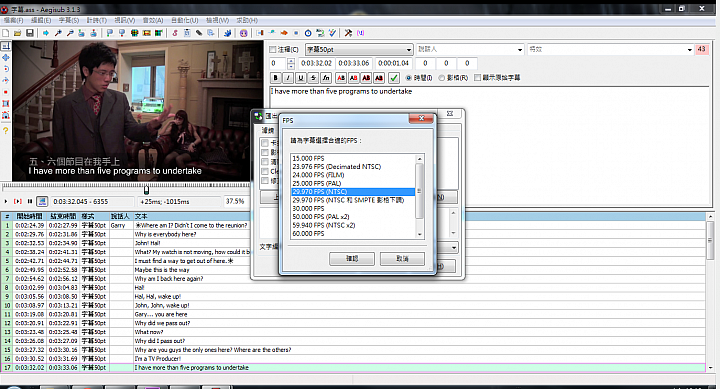Toggle Strikeout formatting button
This screenshot has width=720, height=389.
click(313, 78)
